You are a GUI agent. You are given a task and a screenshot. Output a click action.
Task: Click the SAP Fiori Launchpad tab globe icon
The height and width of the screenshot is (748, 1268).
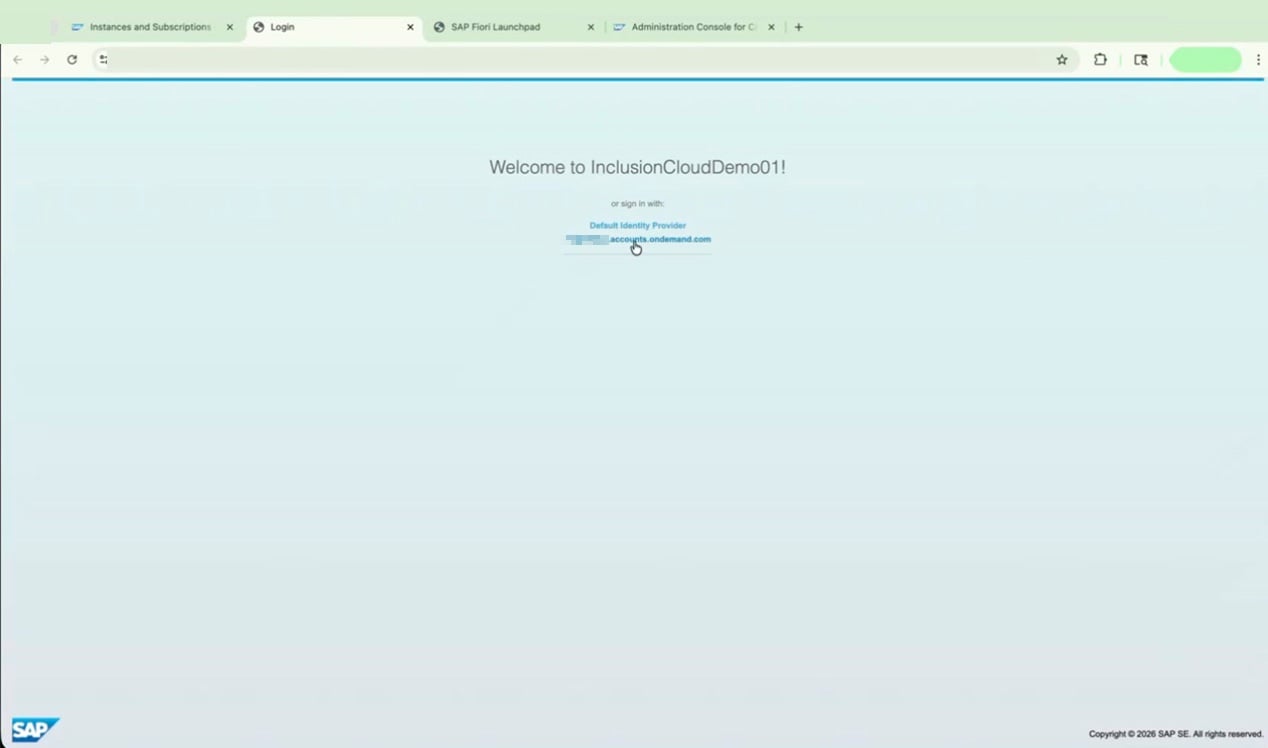439,27
